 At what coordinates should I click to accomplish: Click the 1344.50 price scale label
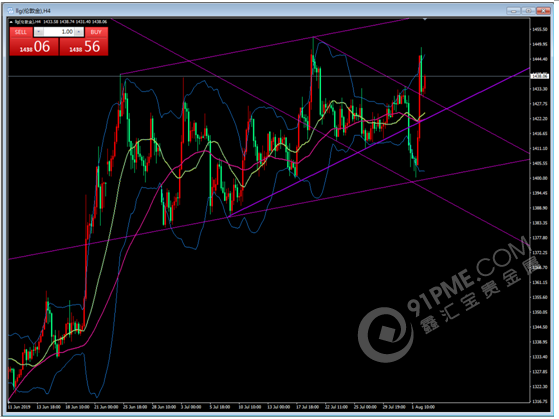(x=540, y=327)
